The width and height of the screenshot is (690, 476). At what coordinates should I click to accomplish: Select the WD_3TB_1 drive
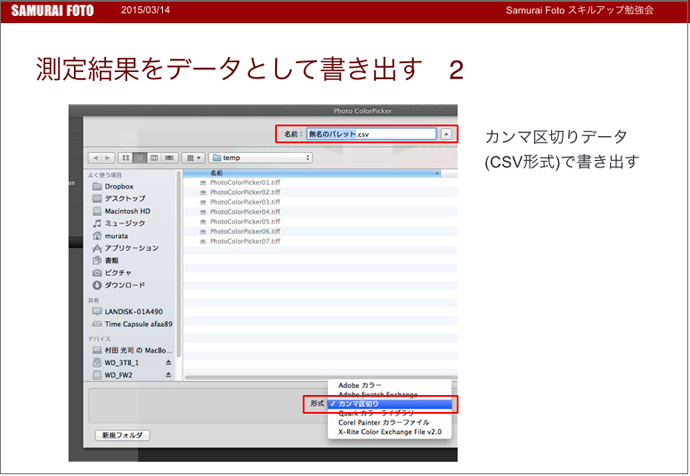[116, 362]
